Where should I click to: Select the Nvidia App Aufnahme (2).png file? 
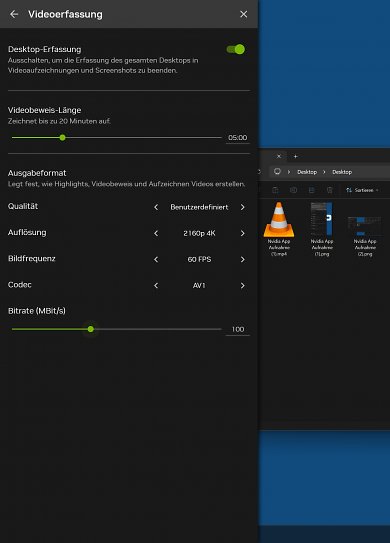365,236
